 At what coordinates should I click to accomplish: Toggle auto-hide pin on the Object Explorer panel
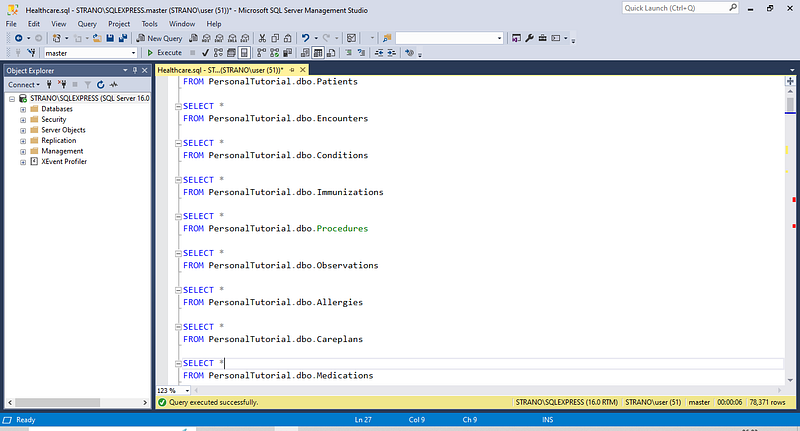tap(135, 70)
